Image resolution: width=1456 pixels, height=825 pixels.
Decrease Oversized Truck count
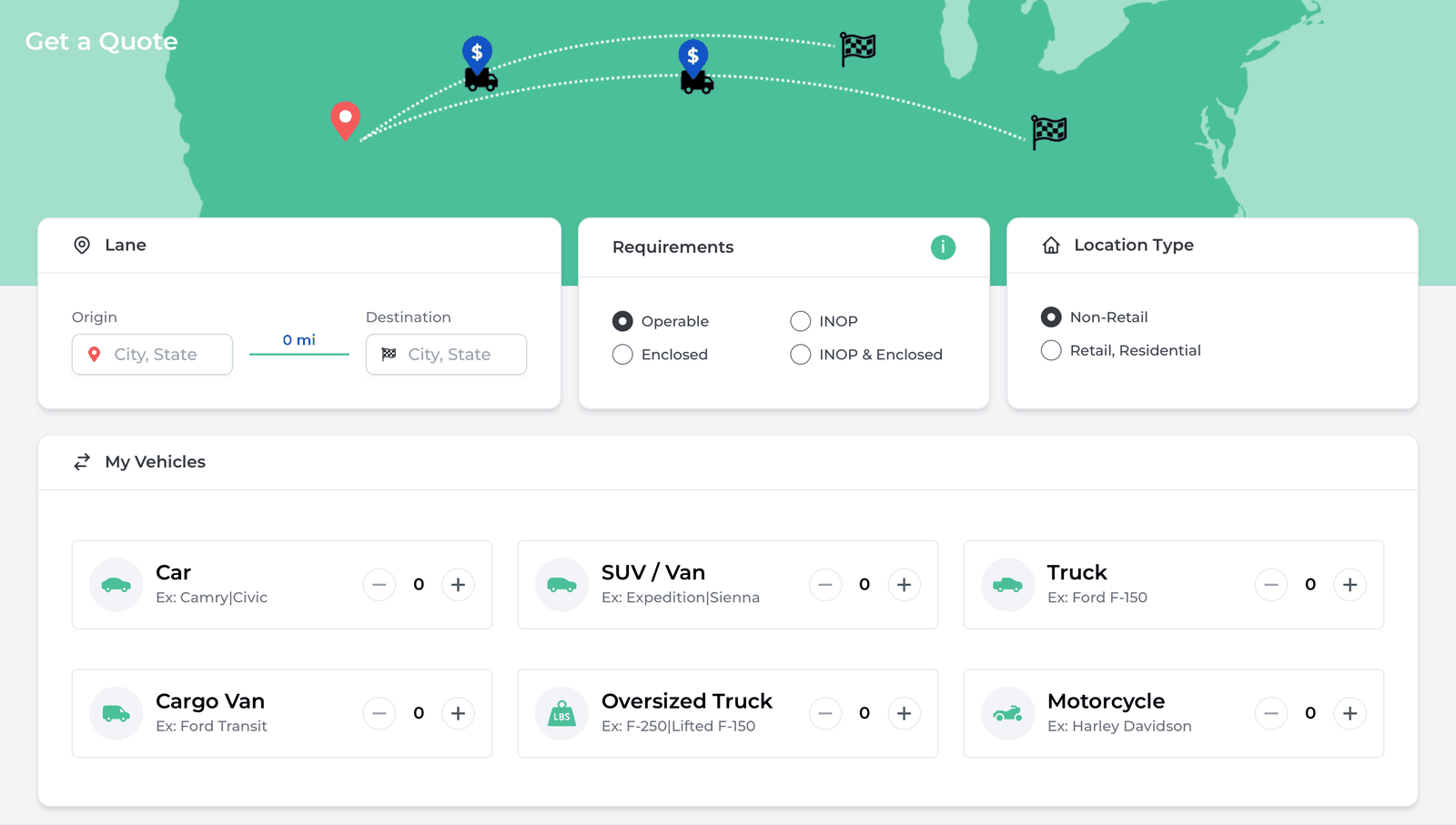tap(825, 714)
